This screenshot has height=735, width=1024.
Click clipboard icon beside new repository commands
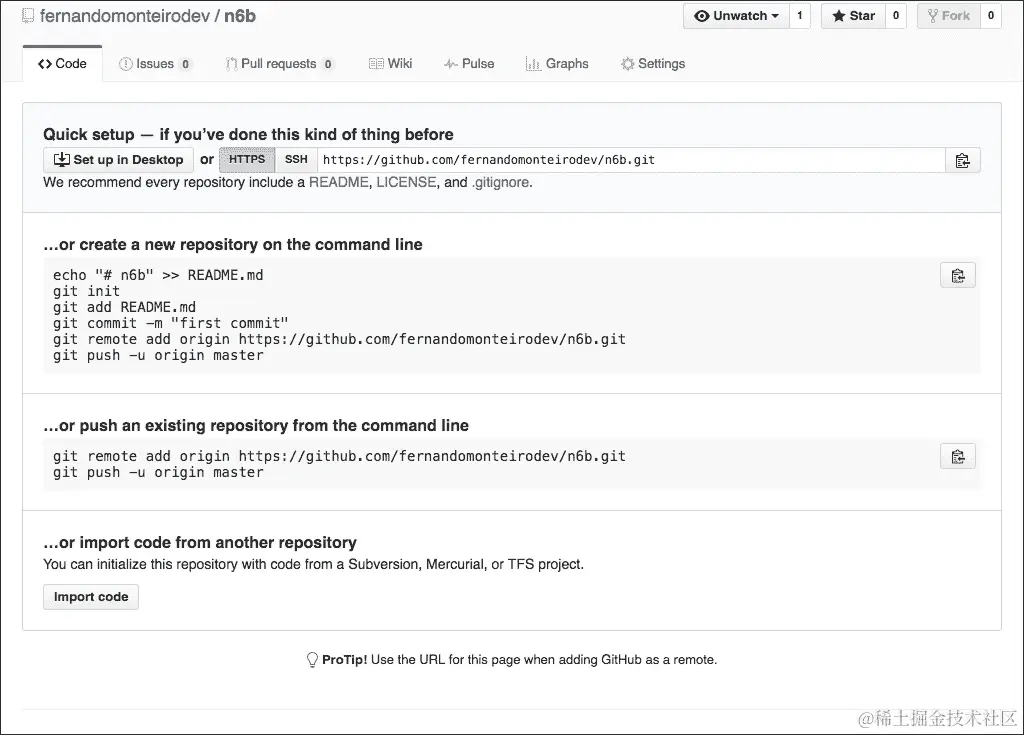[x=957, y=275]
